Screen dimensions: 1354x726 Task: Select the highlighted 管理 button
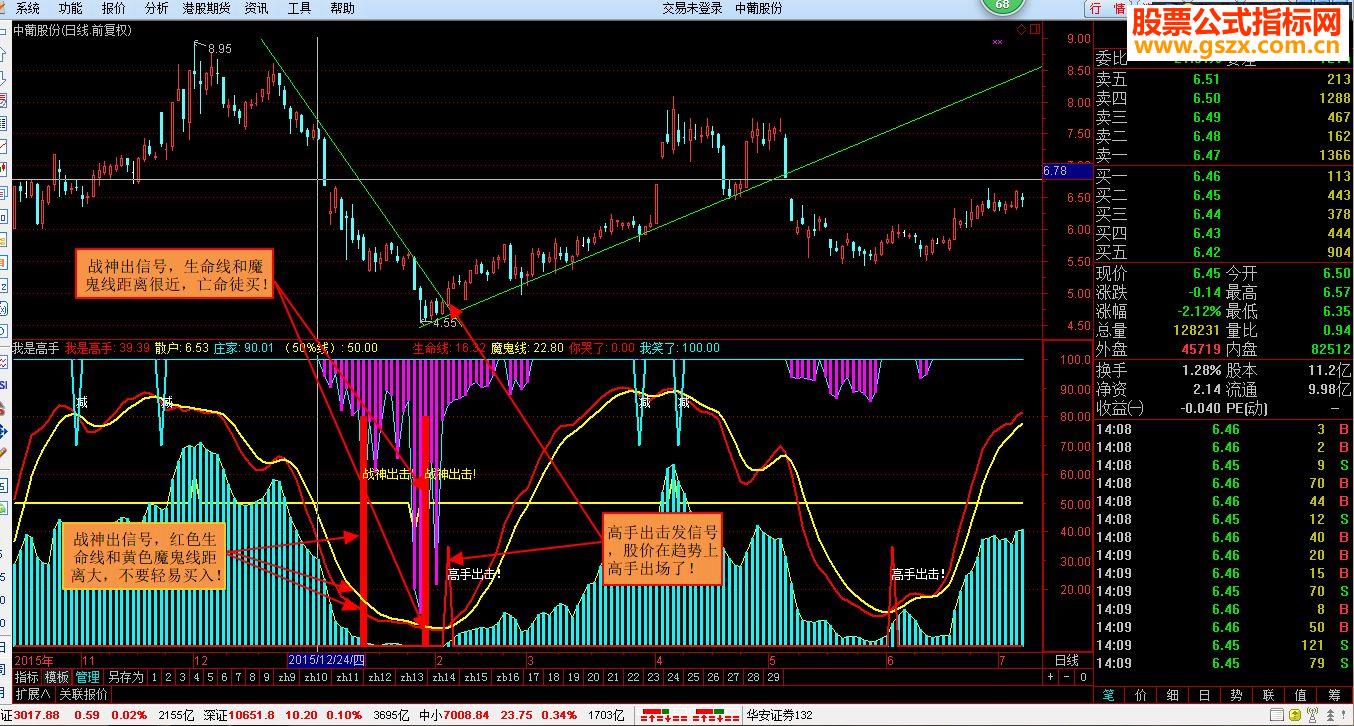click(x=88, y=677)
